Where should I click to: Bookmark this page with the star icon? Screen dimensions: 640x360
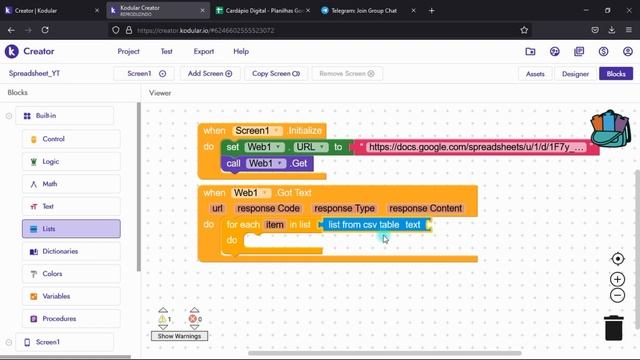[524, 30]
